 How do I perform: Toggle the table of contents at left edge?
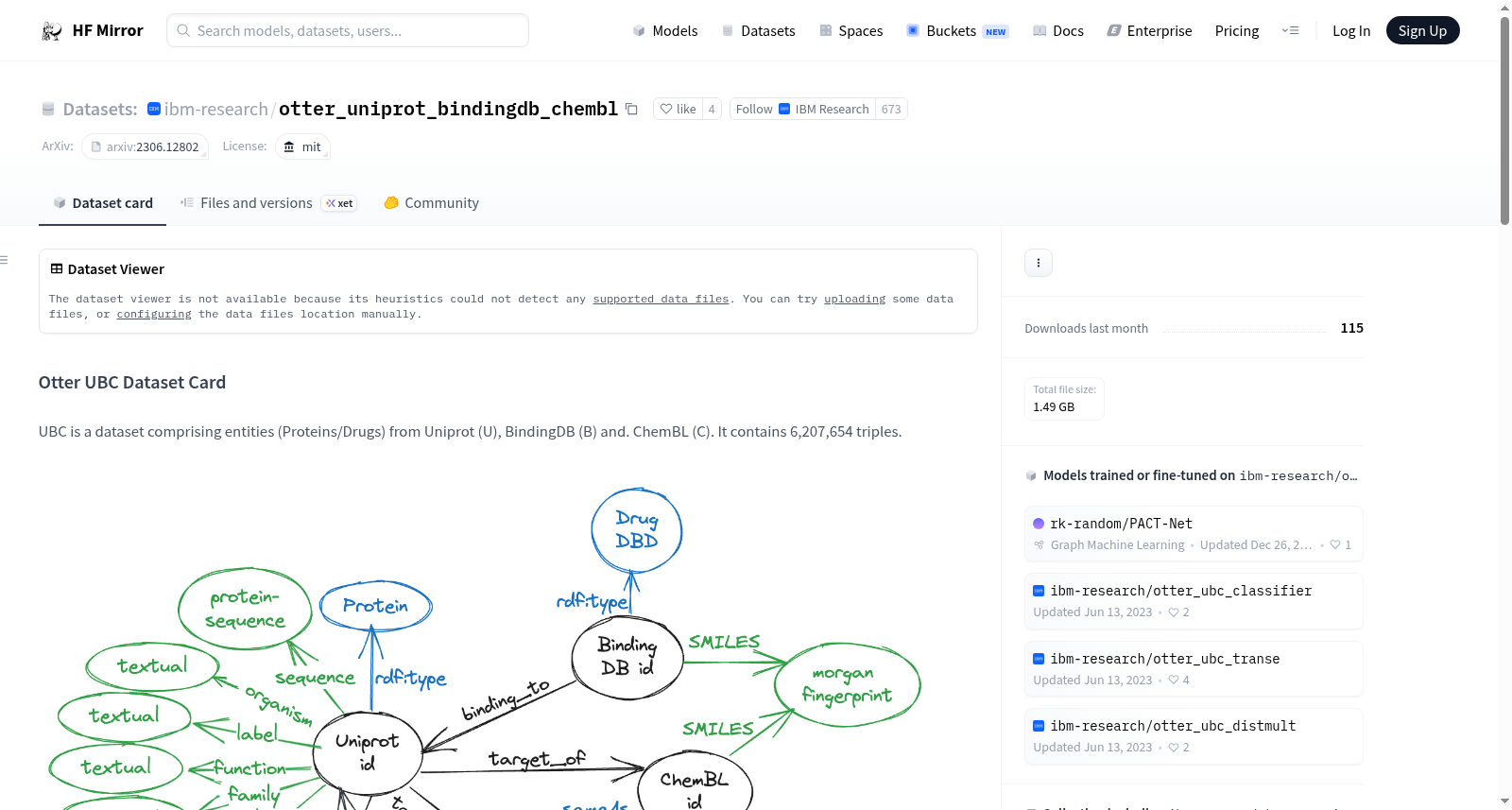(x=5, y=260)
